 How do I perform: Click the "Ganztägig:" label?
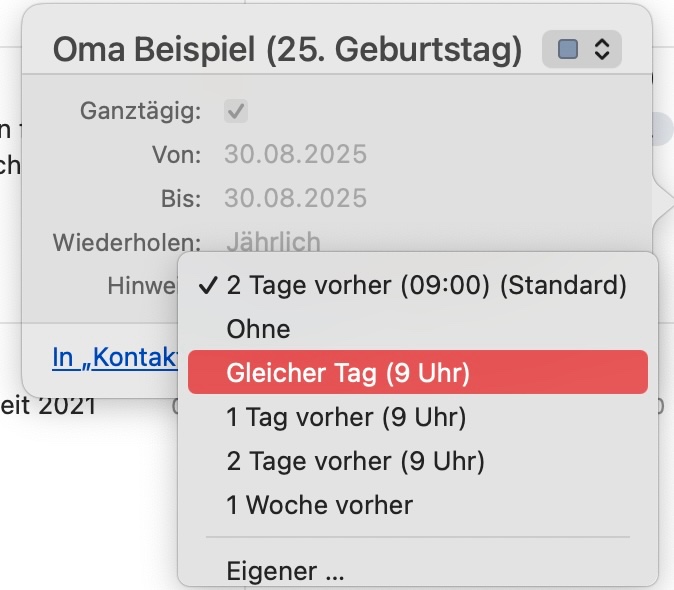tap(140, 111)
